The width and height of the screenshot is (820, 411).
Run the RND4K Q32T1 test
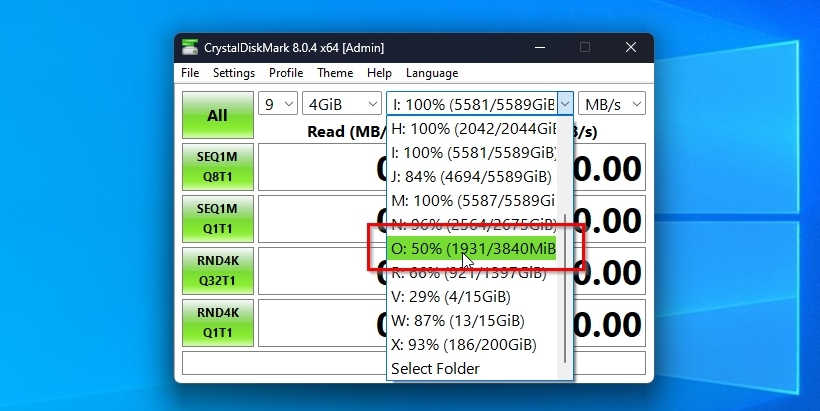(x=218, y=270)
